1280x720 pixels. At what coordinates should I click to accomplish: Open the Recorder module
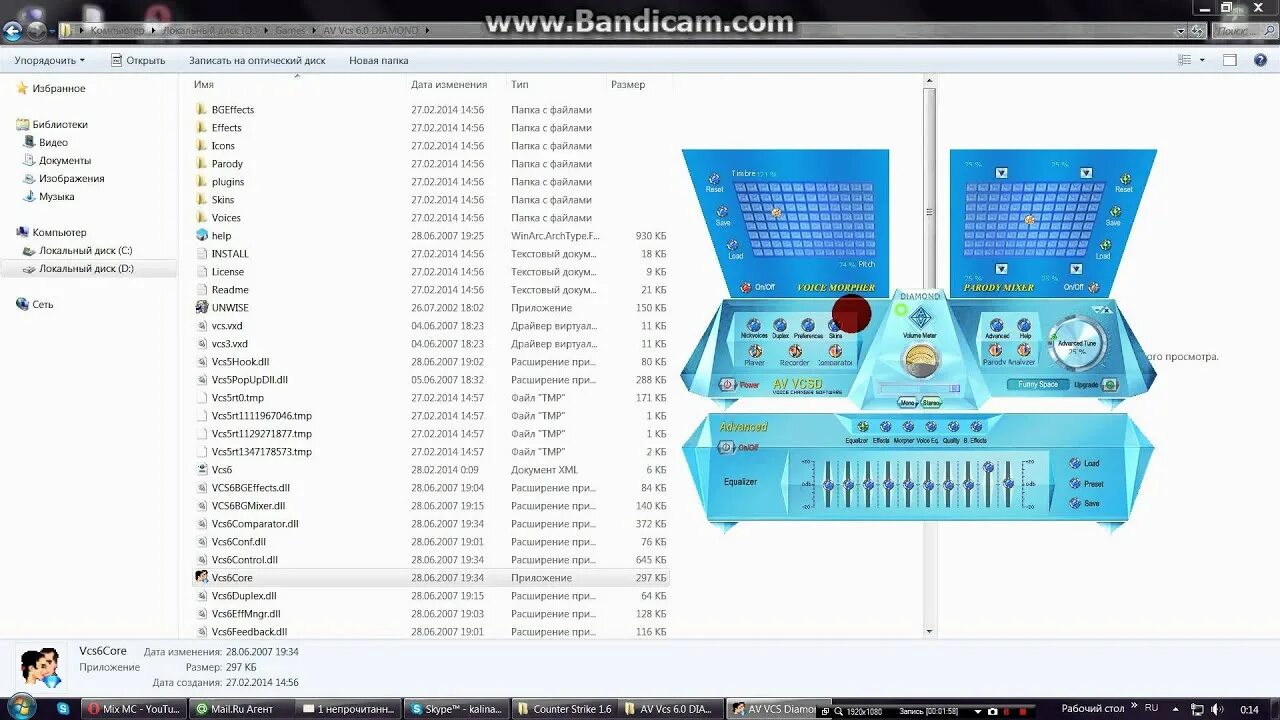coord(795,351)
